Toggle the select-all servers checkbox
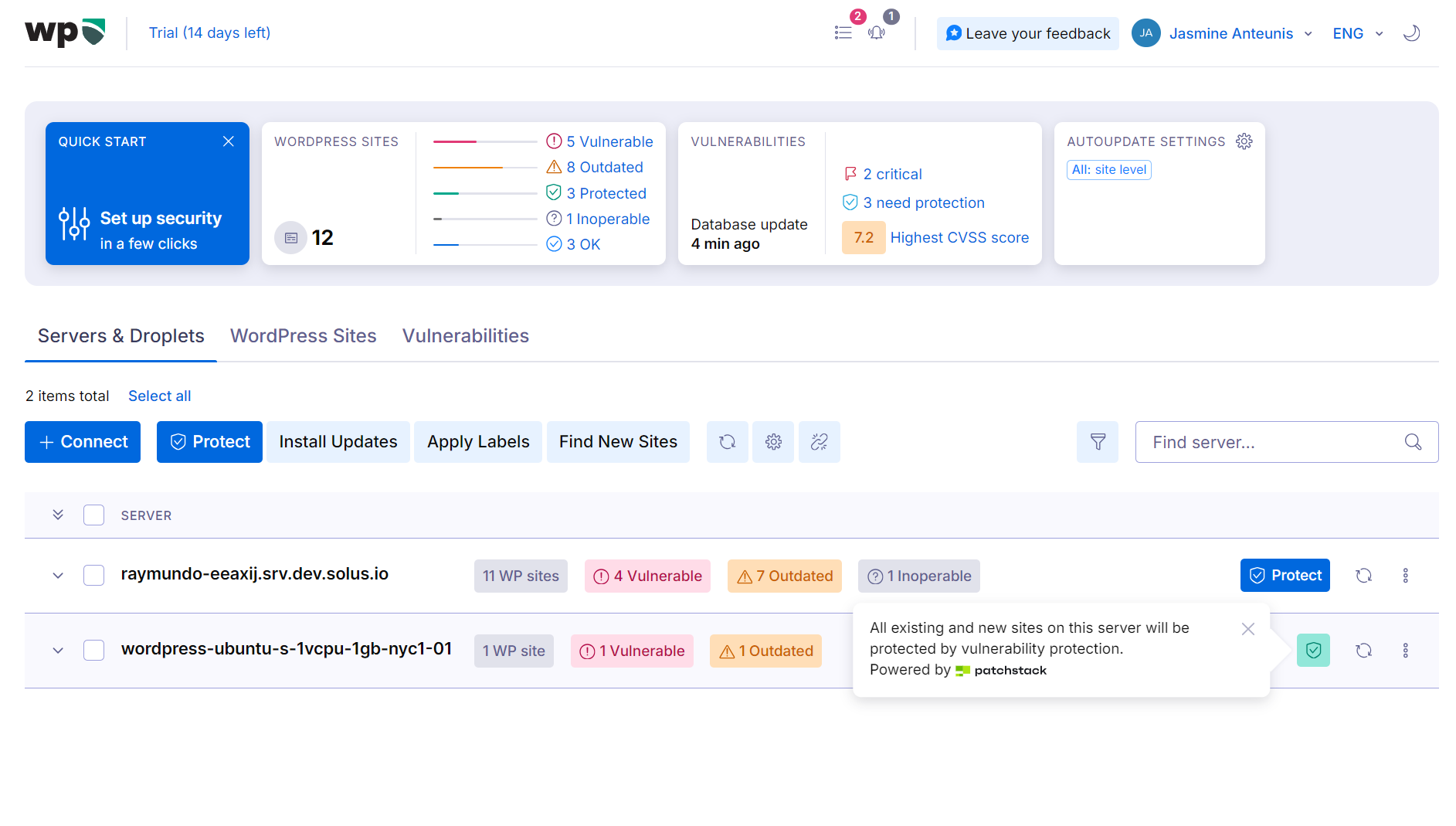The height and width of the screenshot is (826, 1456). coord(93,515)
